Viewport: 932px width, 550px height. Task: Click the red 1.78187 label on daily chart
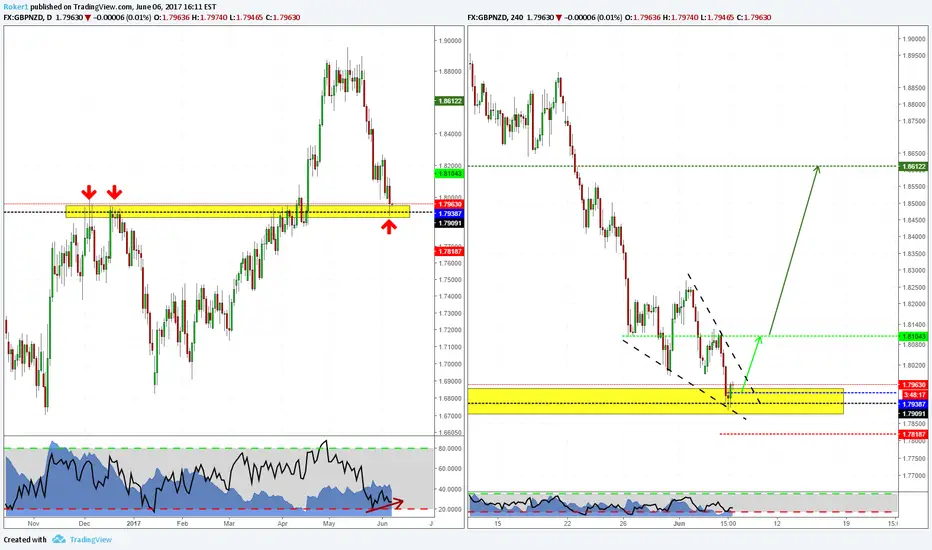click(x=449, y=252)
